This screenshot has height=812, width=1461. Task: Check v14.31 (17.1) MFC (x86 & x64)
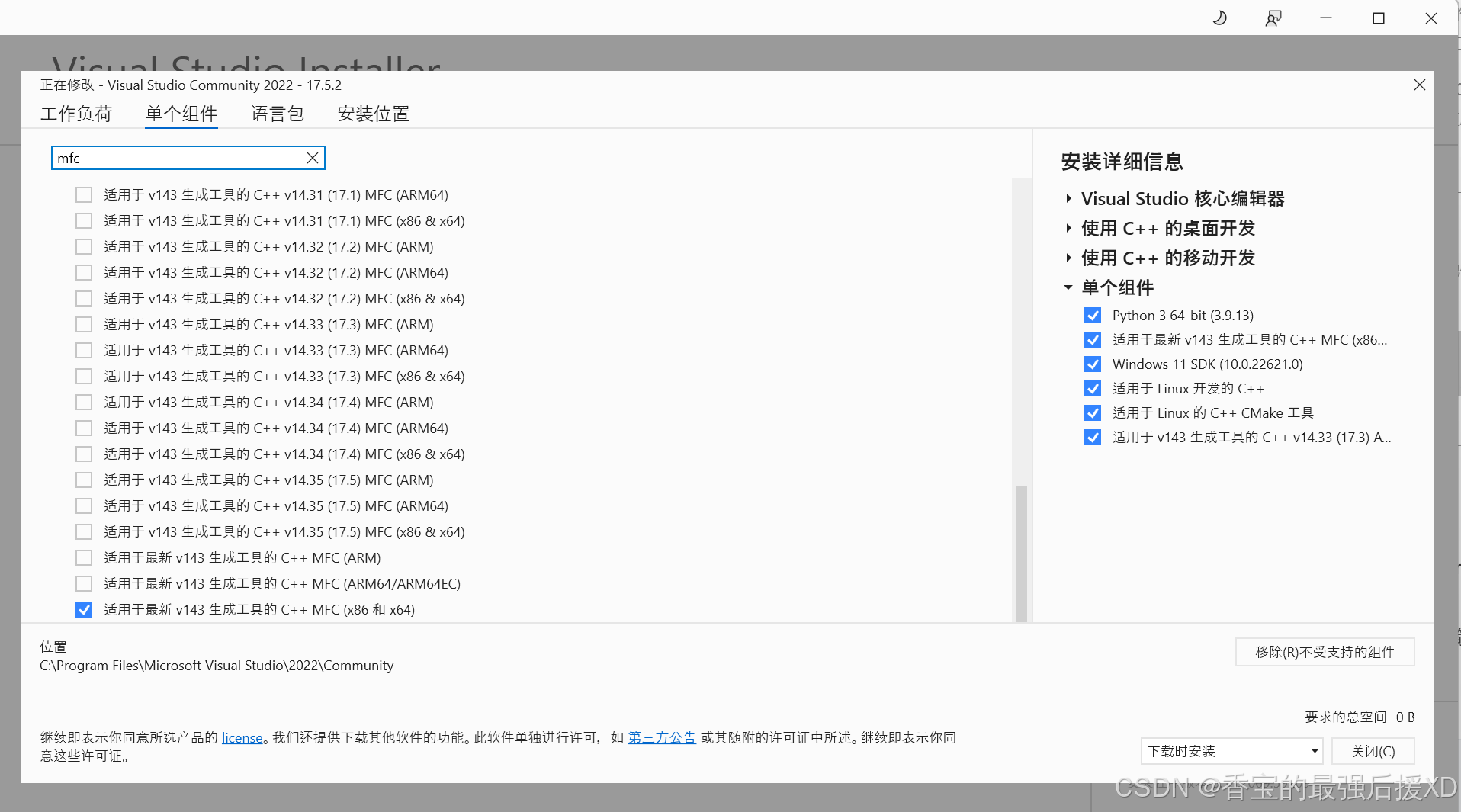click(x=84, y=221)
